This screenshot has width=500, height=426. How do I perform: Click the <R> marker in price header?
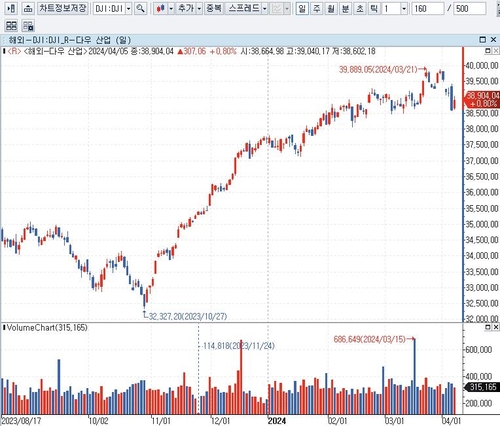pos(14,51)
